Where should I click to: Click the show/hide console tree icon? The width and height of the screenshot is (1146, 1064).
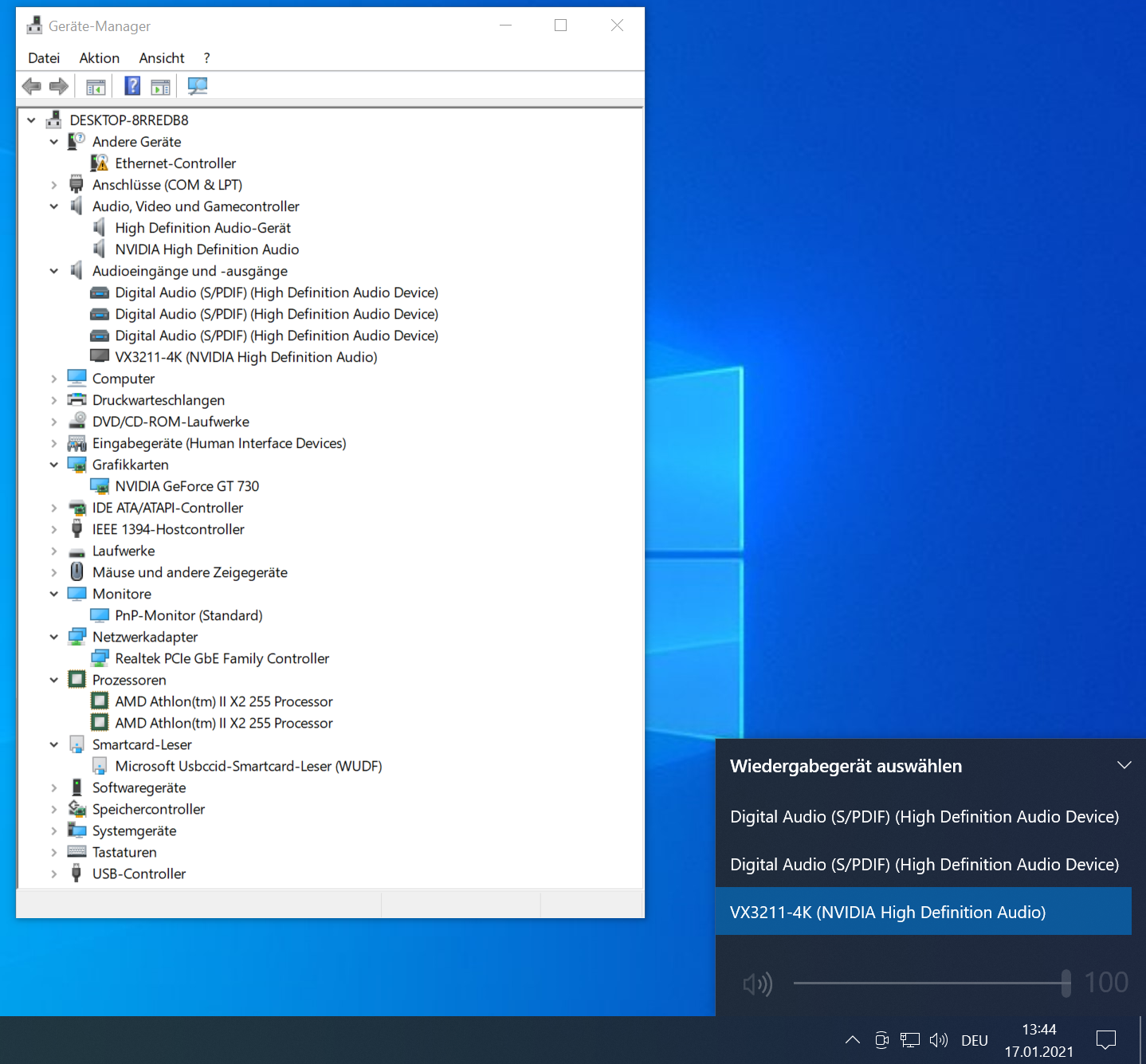click(96, 86)
